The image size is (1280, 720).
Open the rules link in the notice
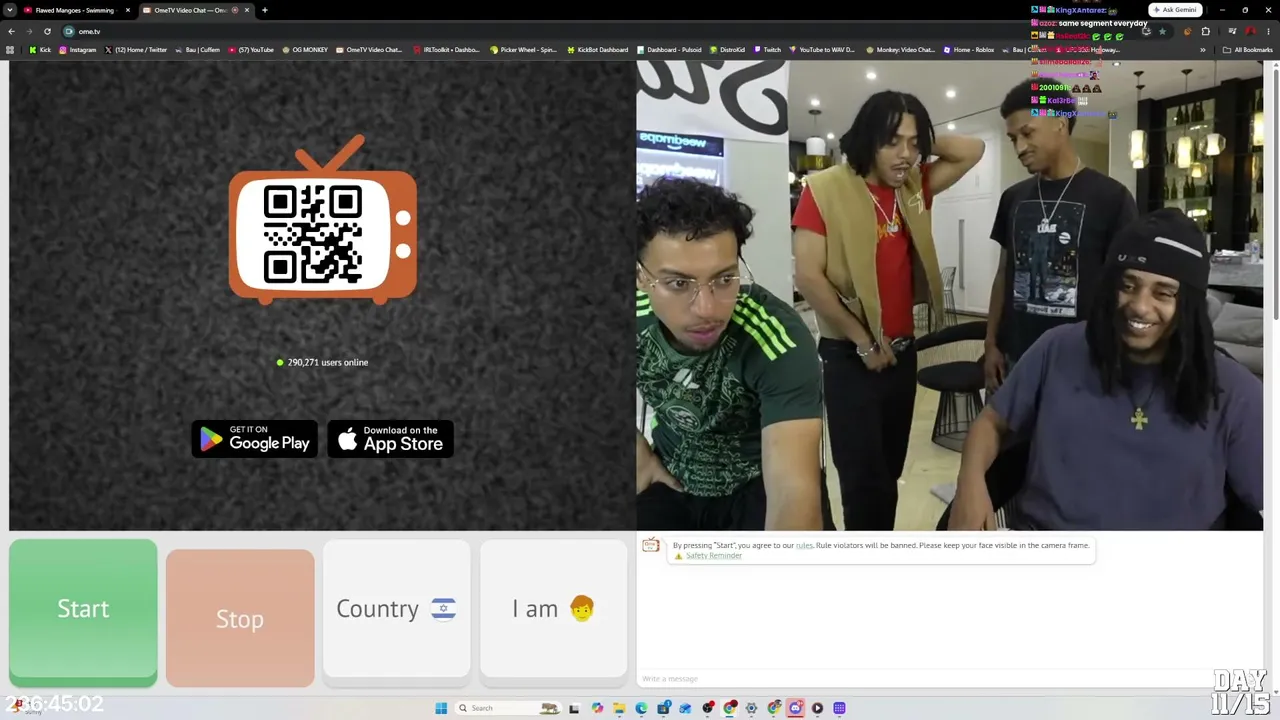pos(804,545)
